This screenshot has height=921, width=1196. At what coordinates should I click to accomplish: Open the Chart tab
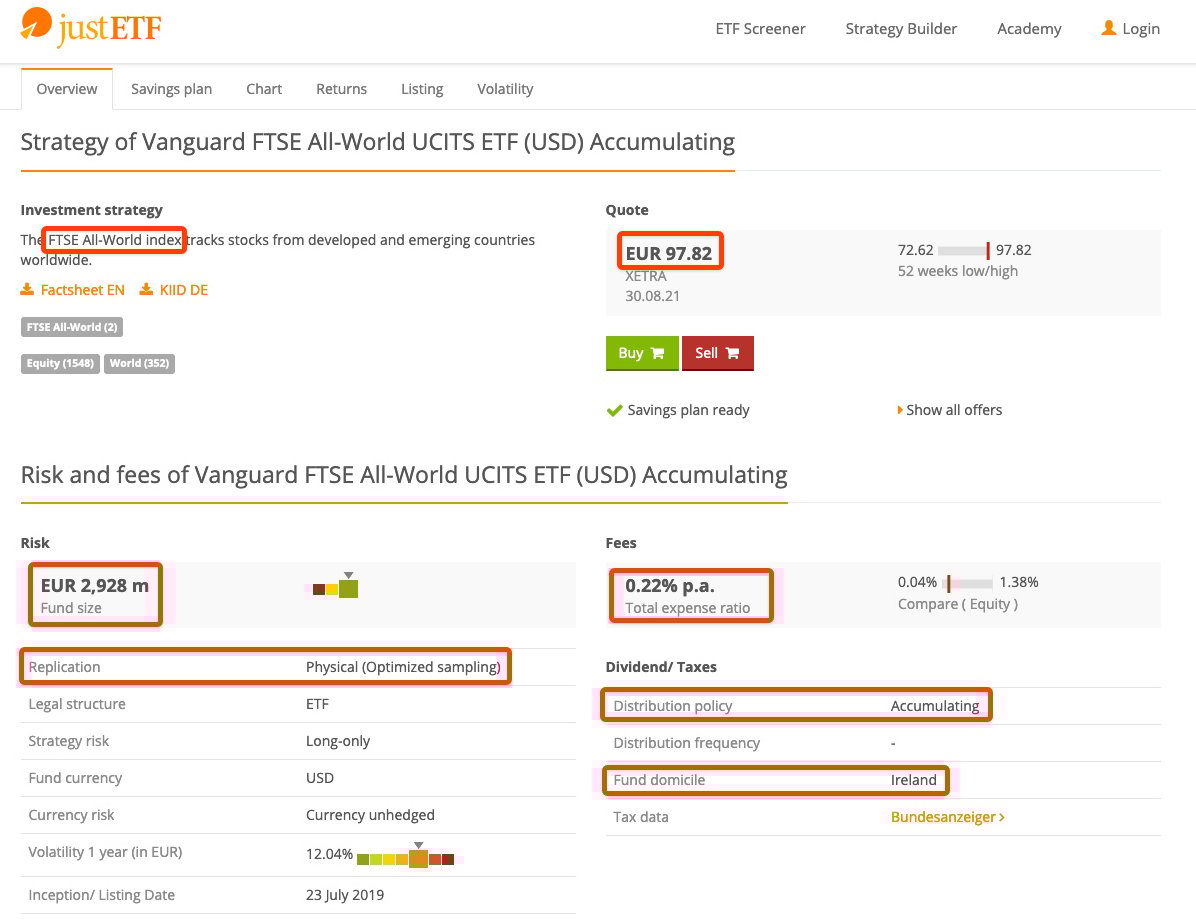pyautogui.click(x=264, y=89)
